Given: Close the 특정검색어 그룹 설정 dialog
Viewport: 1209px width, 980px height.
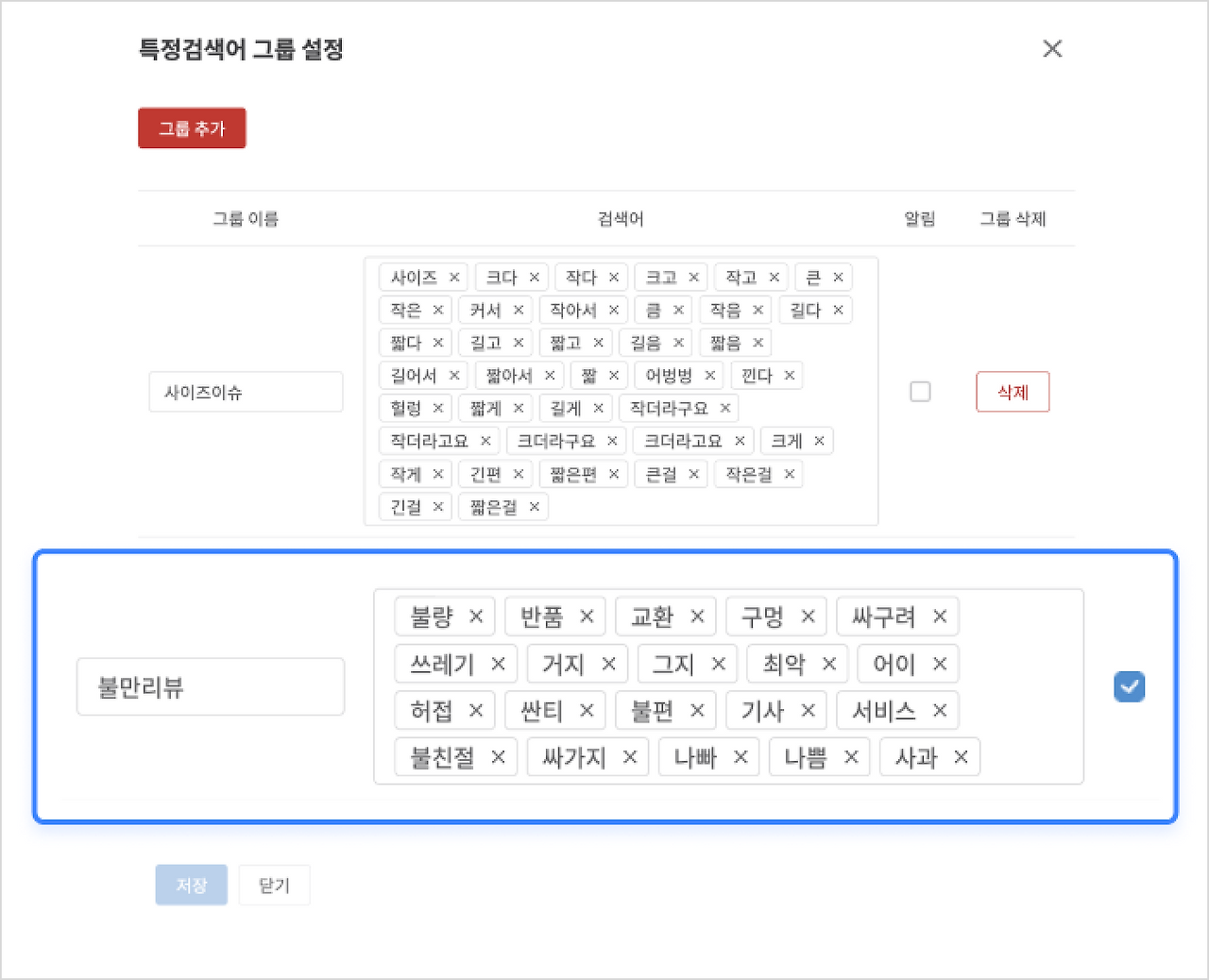Looking at the screenshot, I should [1052, 48].
